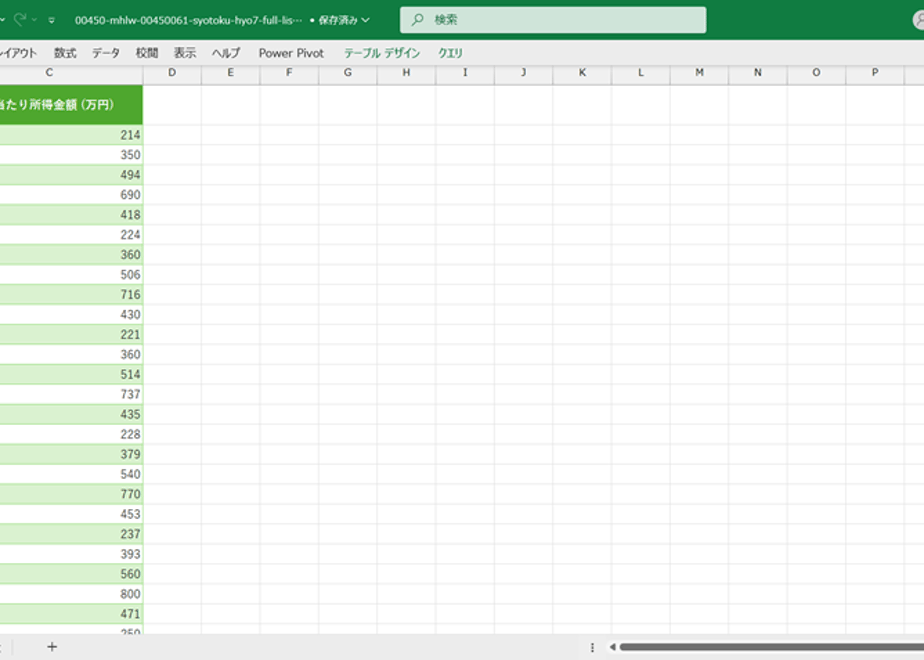Select the テーブル デザイン ribbon tab
The width and height of the screenshot is (924, 660).
click(382, 53)
